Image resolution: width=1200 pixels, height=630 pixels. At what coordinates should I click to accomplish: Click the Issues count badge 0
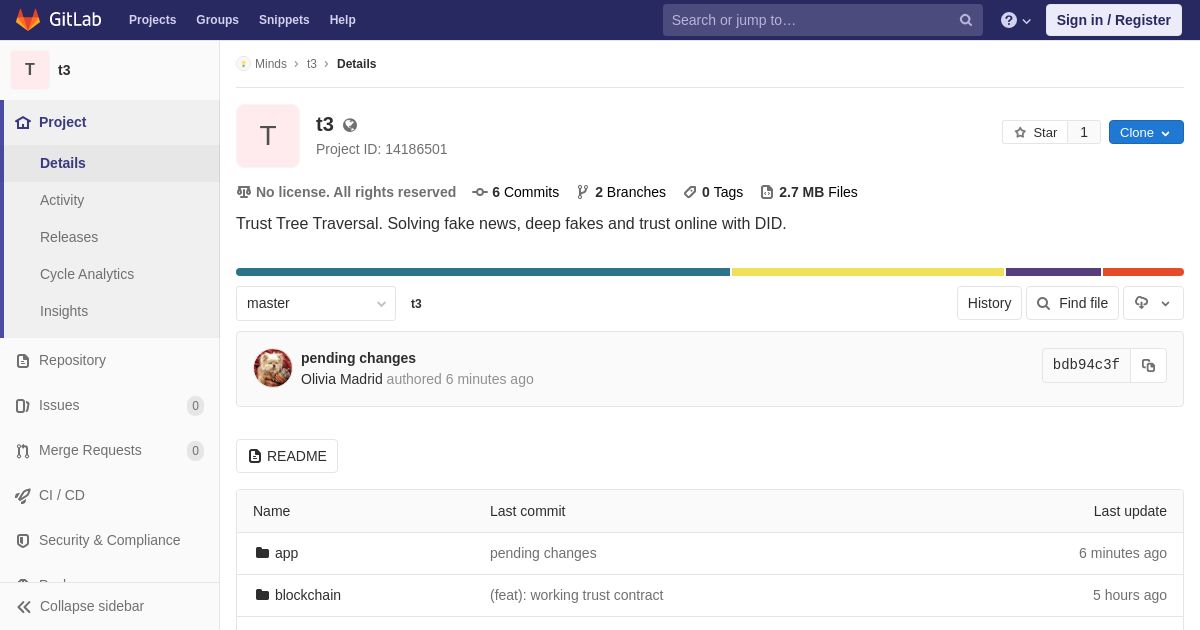(195, 406)
